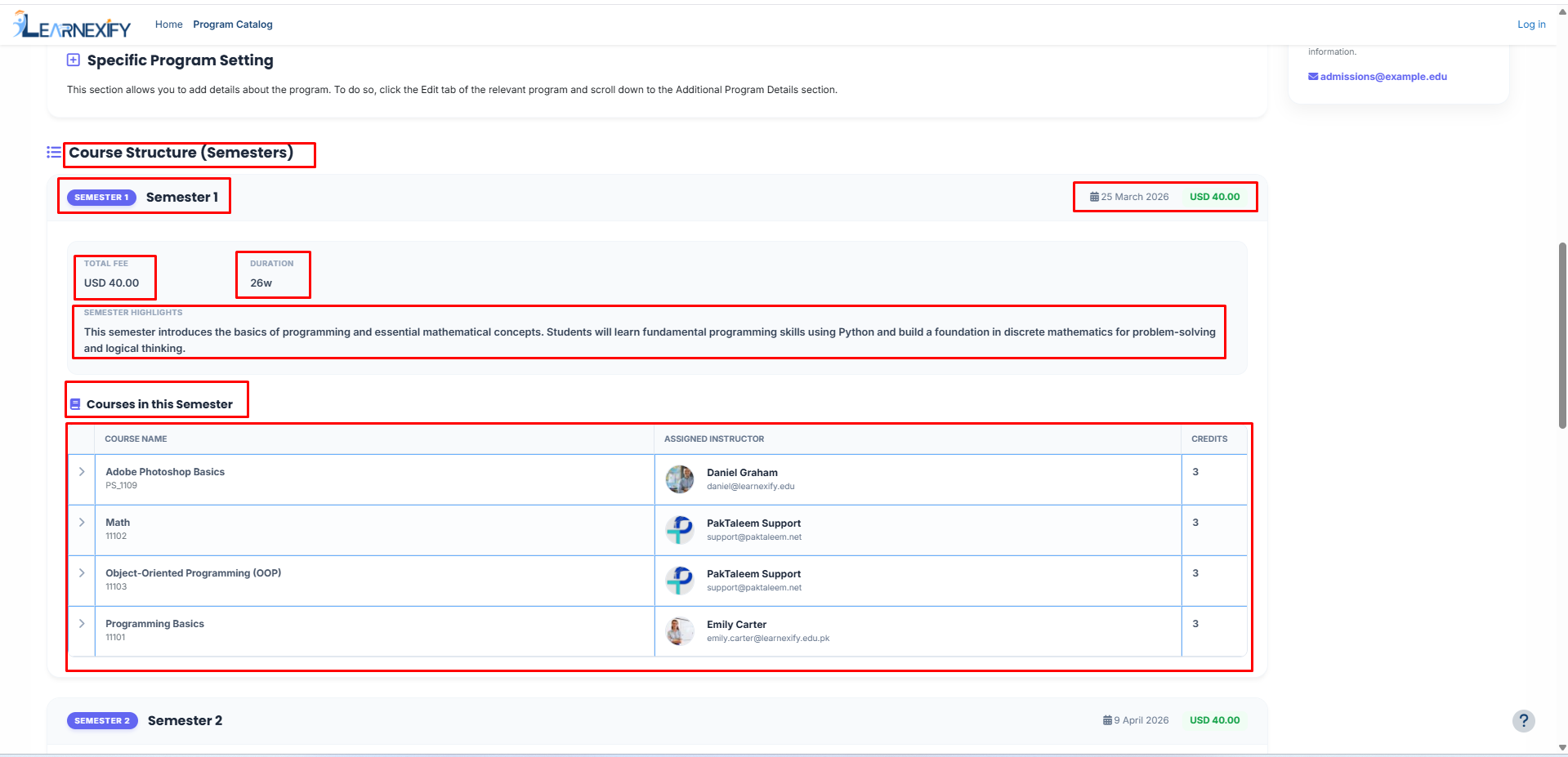The image size is (1568, 757).
Task: Click Daniel Graham's avatar photo
Action: pyautogui.click(x=680, y=479)
